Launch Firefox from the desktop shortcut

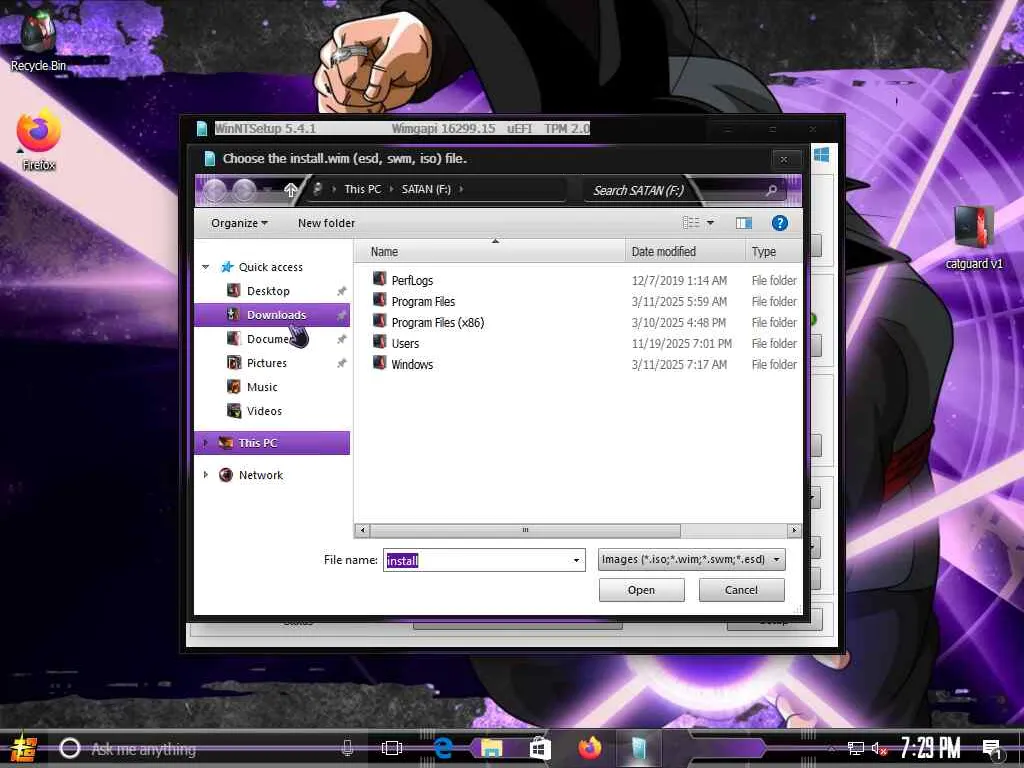pyautogui.click(x=39, y=140)
